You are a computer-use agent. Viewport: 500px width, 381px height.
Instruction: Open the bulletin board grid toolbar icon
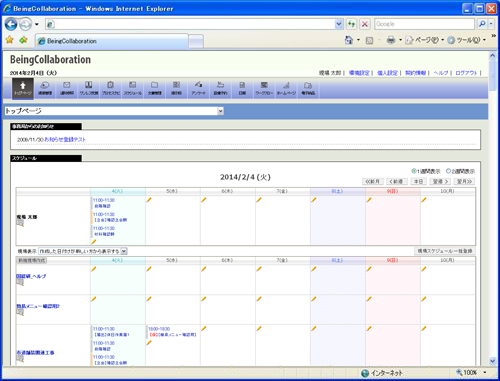click(x=176, y=88)
